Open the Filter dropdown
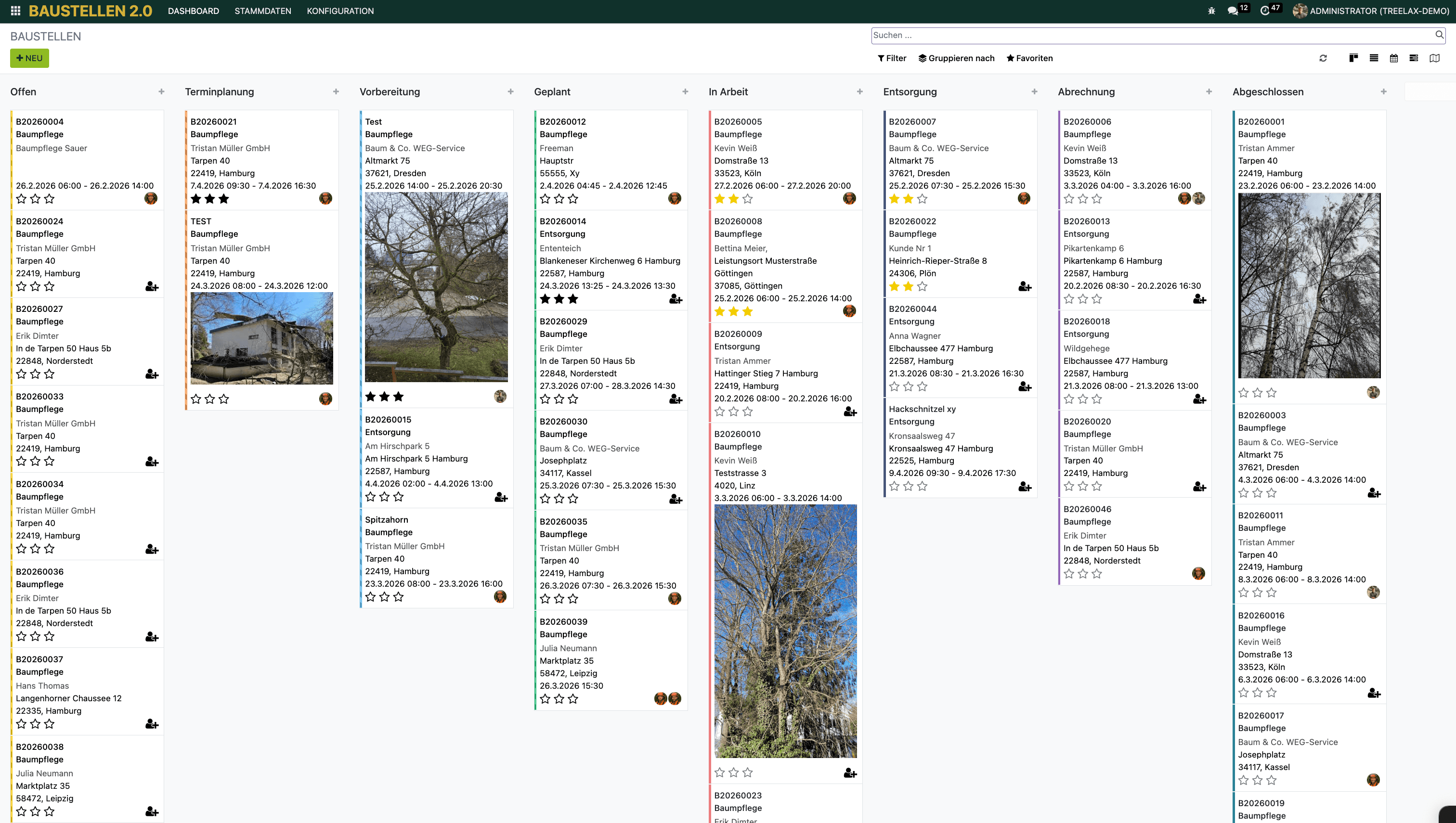 (x=892, y=58)
